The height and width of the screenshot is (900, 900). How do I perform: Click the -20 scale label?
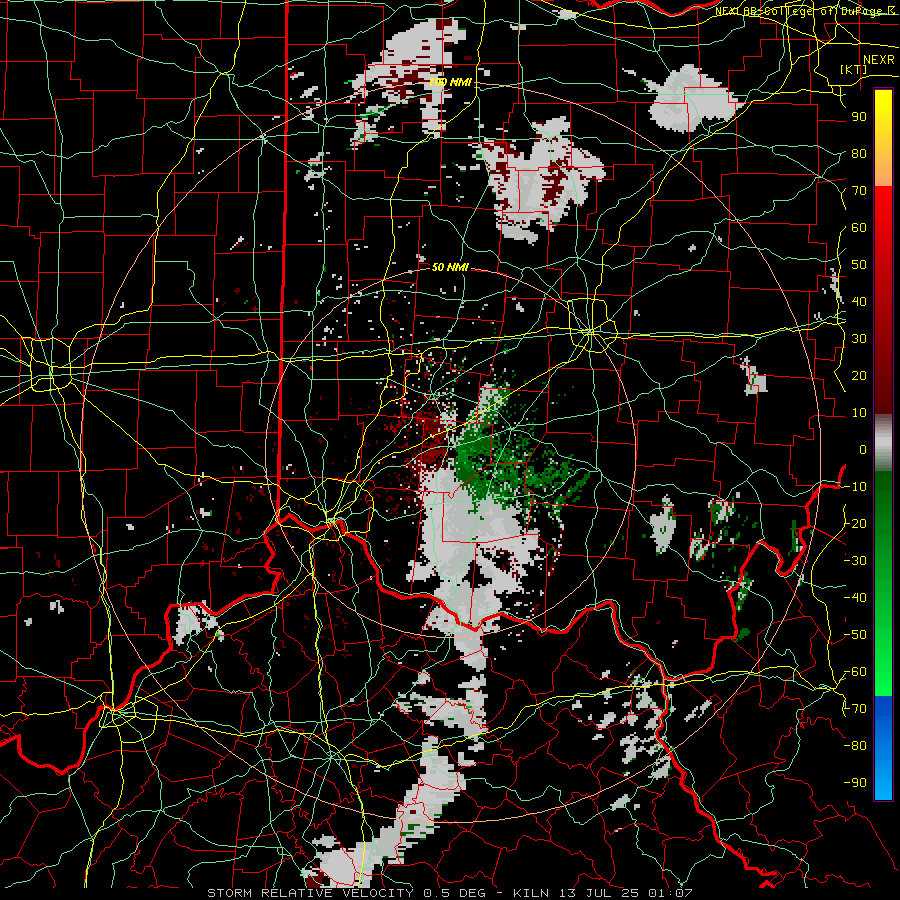click(856, 524)
